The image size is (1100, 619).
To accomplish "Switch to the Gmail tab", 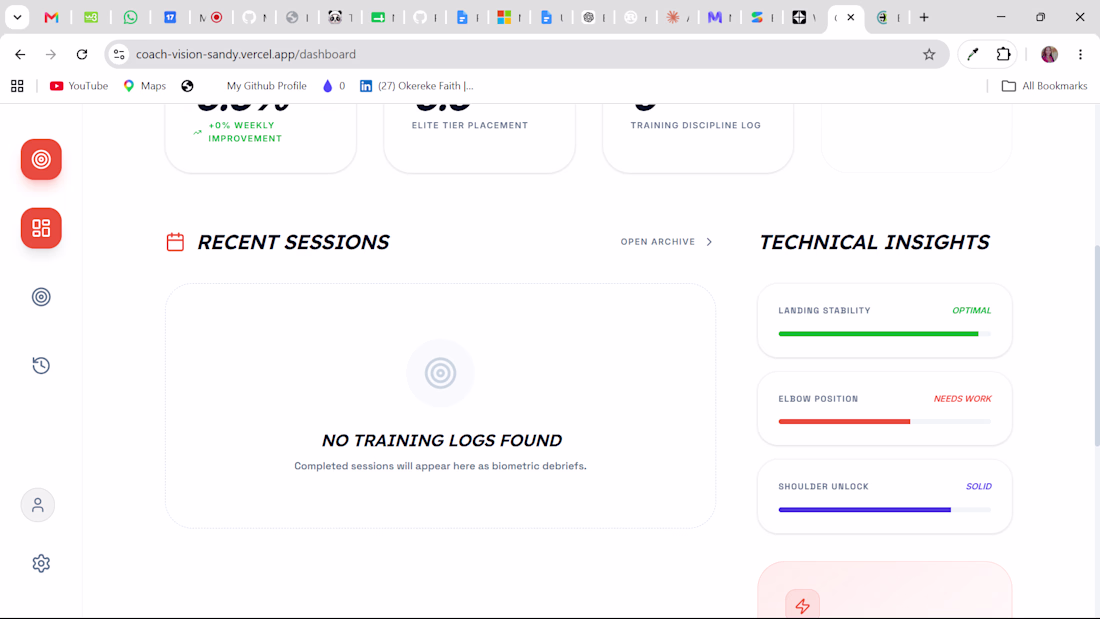I will [x=51, y=18].
